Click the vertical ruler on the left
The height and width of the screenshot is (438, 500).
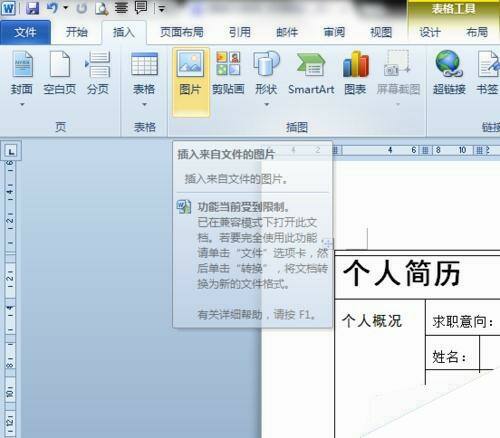click(10, 298)
